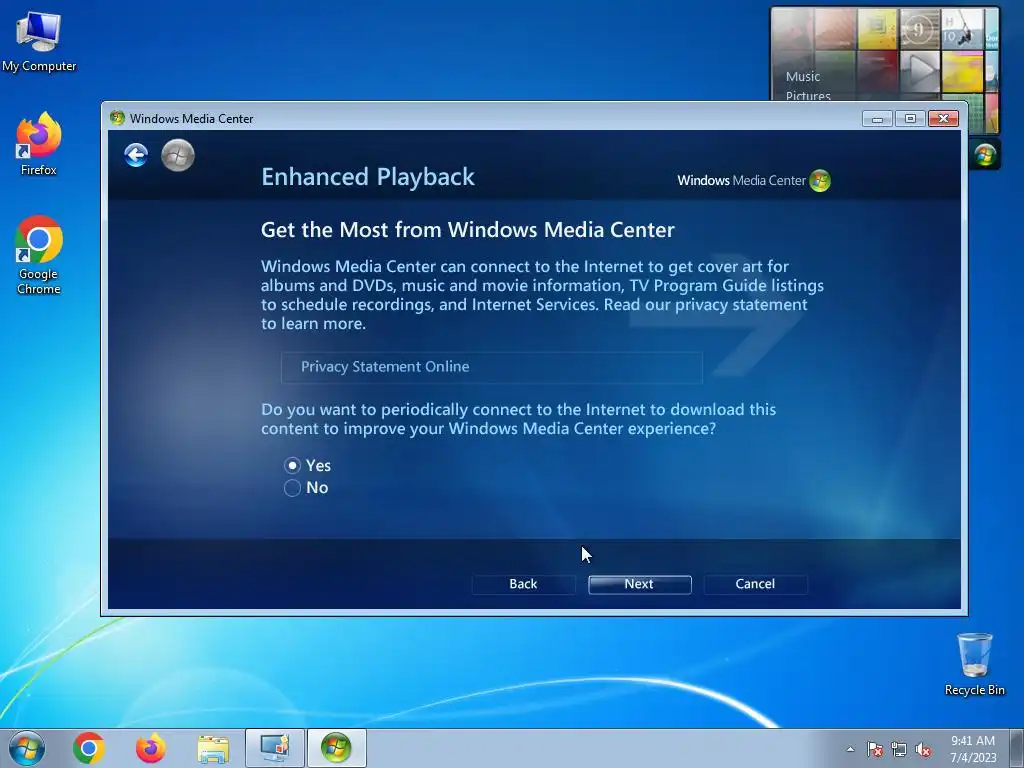
Task: Click Media Center taskbar button
Action: click(x=336, y=748)
